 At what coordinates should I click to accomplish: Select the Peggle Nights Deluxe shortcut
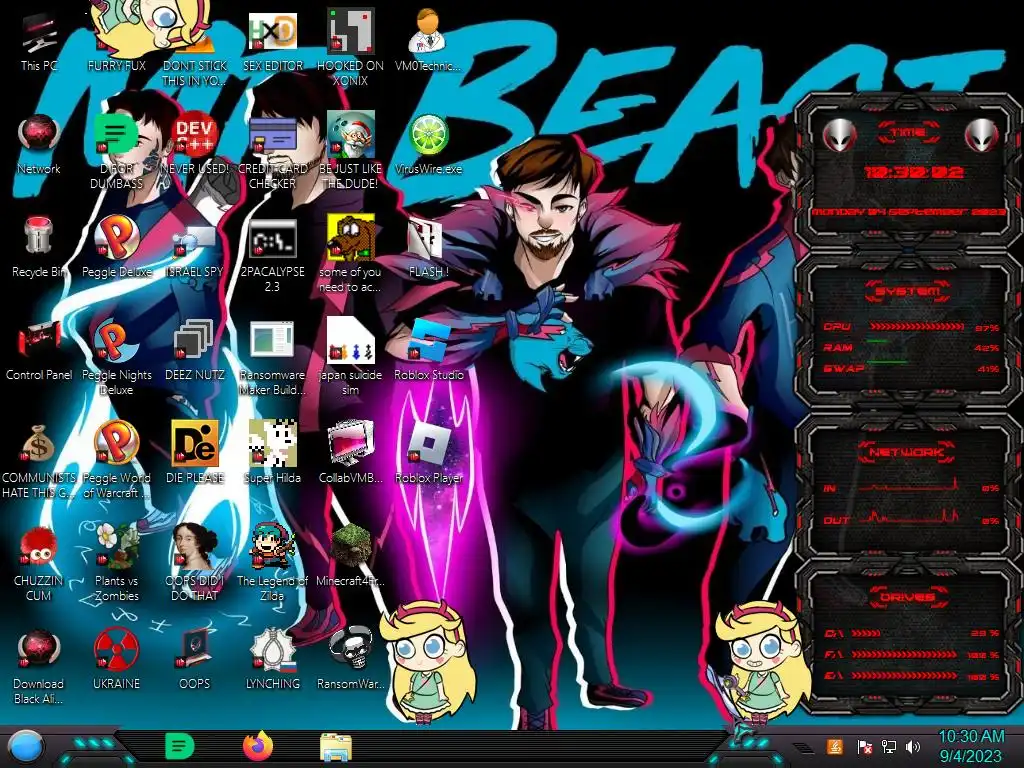(116, 358)
